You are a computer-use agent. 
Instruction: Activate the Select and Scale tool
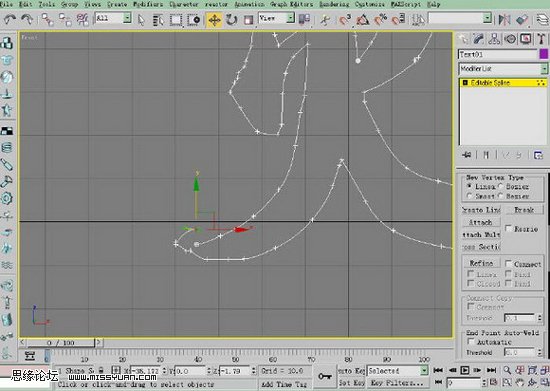(248, 20)
